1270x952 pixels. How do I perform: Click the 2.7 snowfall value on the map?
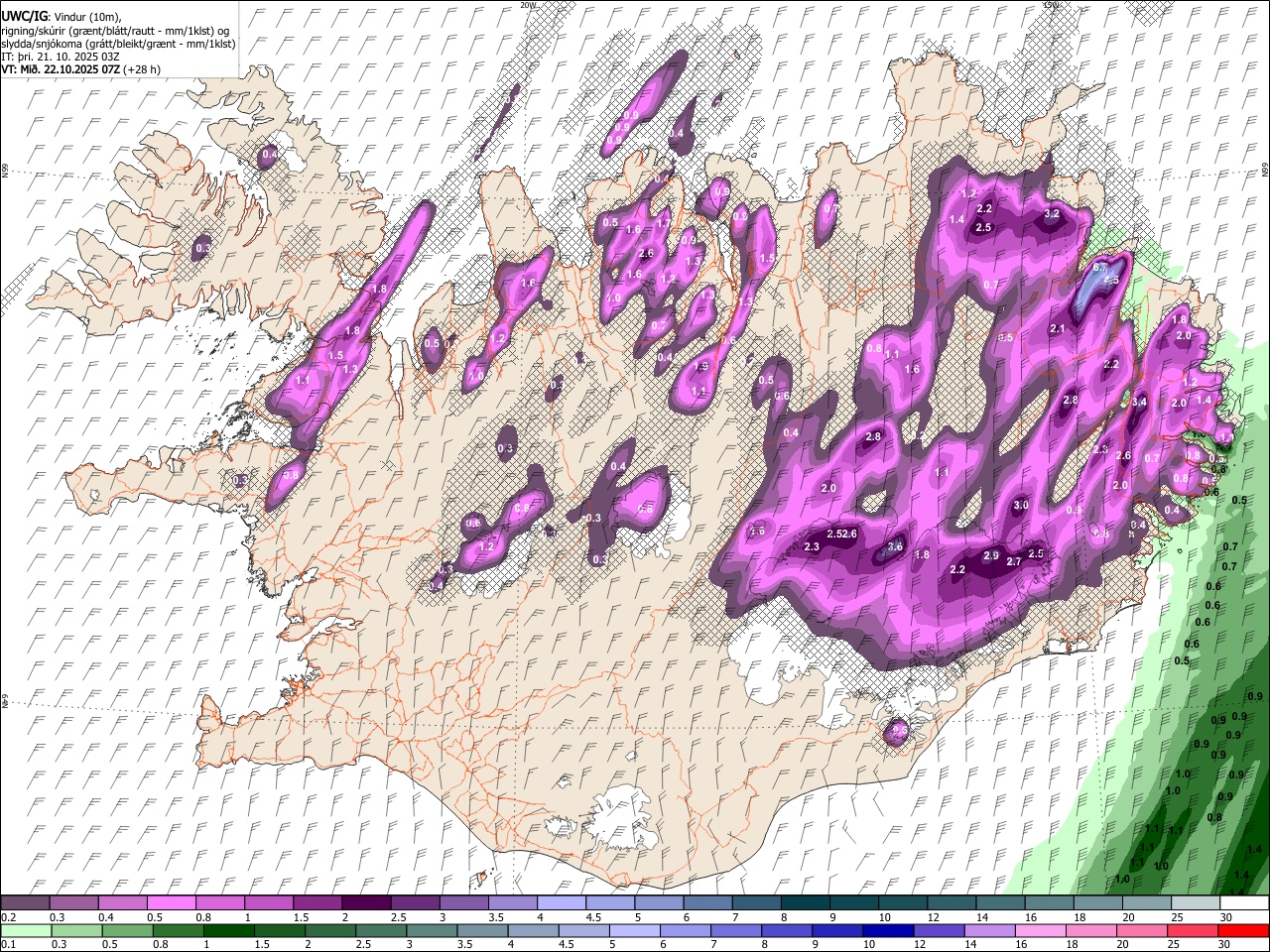[1014, 562]
